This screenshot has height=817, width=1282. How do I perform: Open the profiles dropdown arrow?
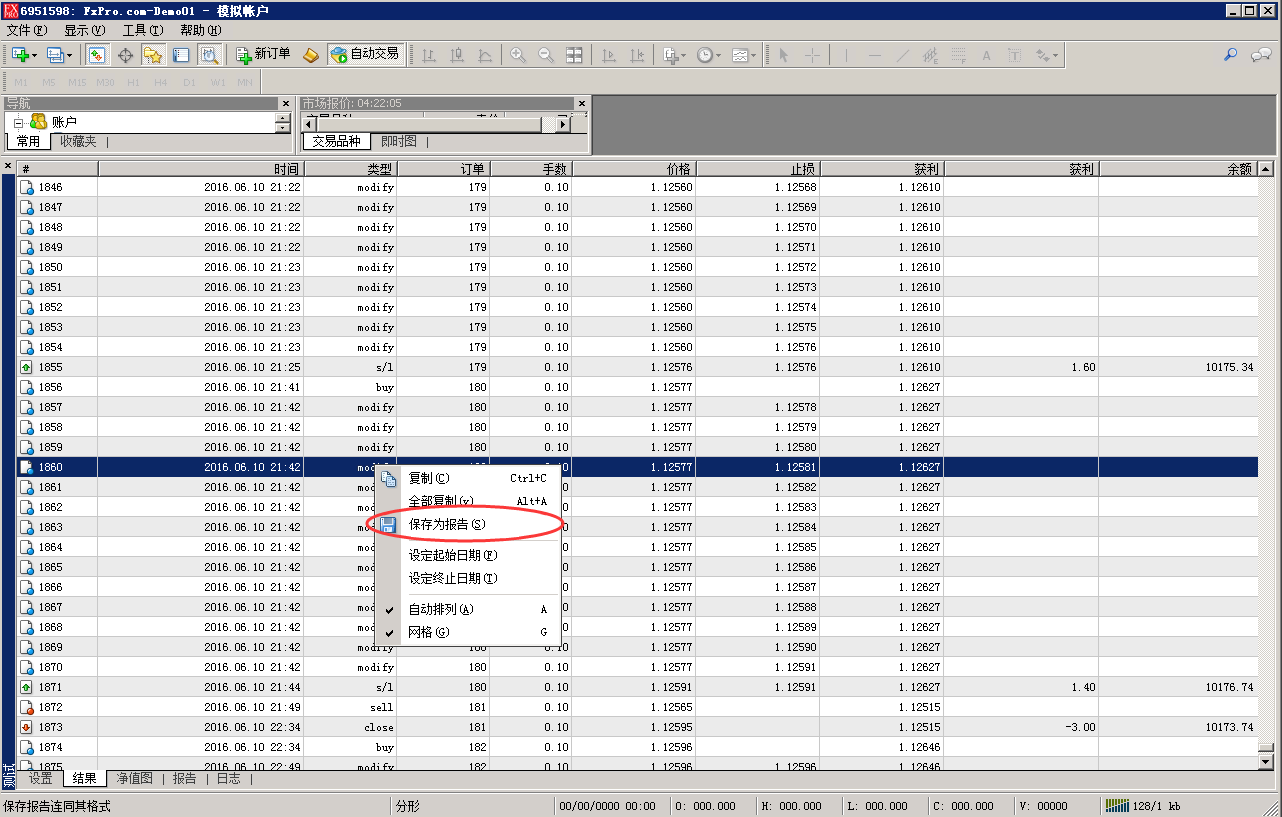pyautogui.click(x=69, y=55)
